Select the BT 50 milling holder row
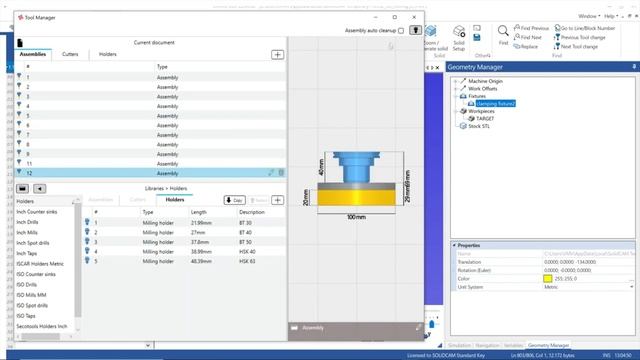Screen dimensions: 640x360 184,242
